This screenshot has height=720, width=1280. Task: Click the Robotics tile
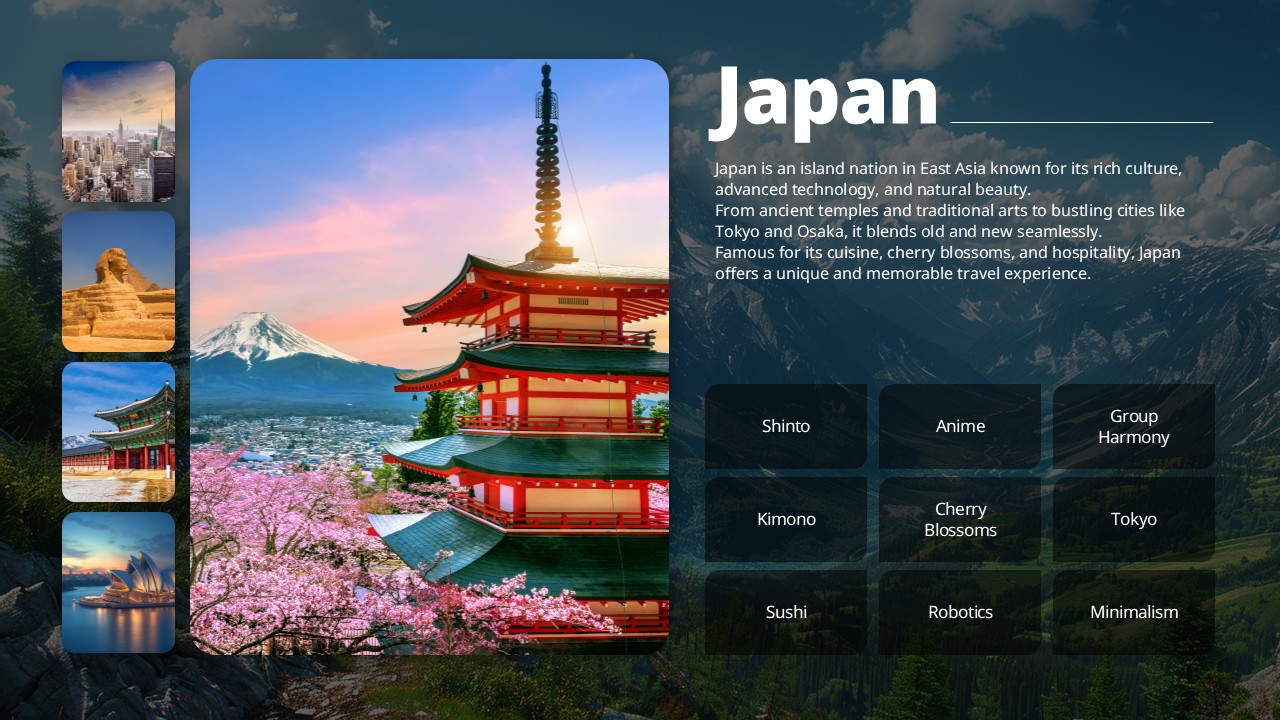[960, 612]
